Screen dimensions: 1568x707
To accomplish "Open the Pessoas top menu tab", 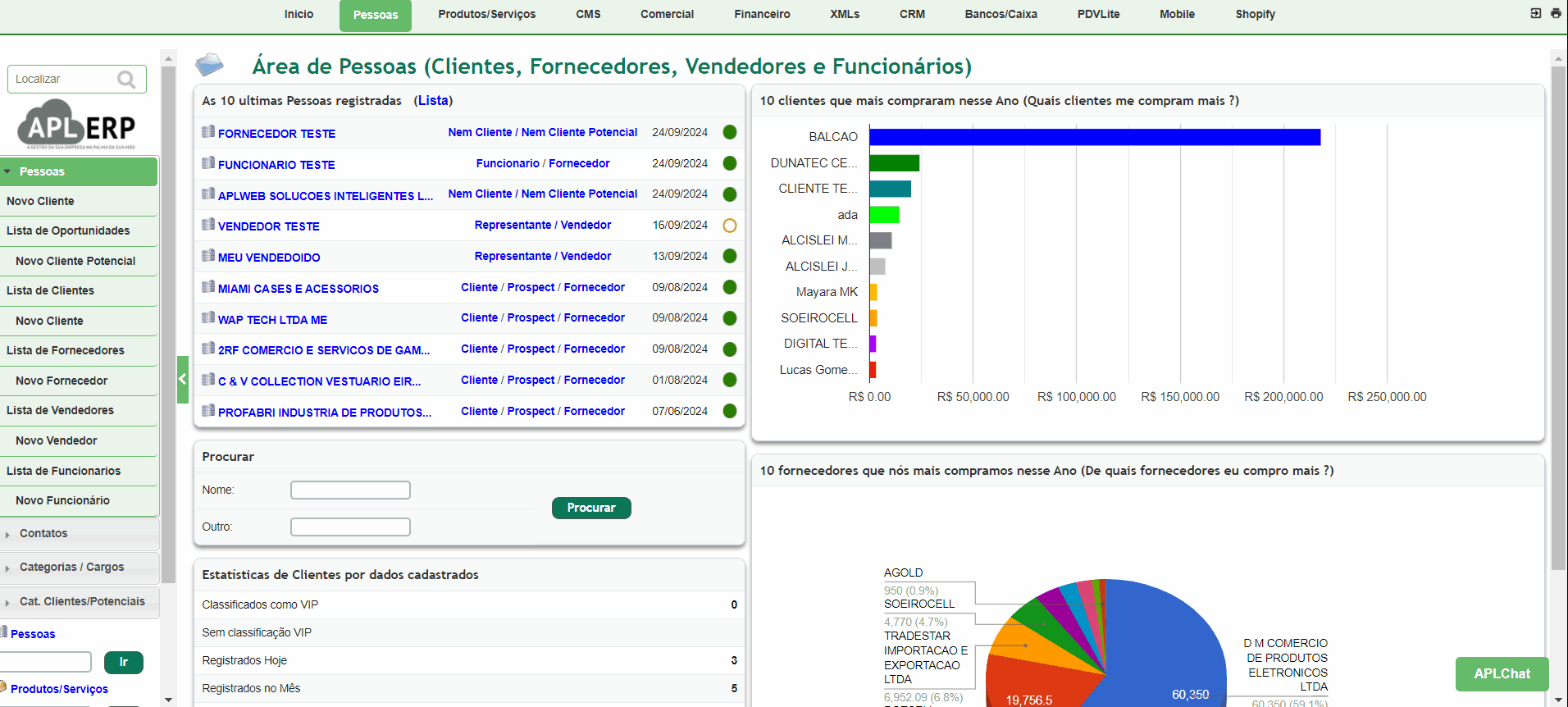I will pyautogui.click(x=376, y=15).
